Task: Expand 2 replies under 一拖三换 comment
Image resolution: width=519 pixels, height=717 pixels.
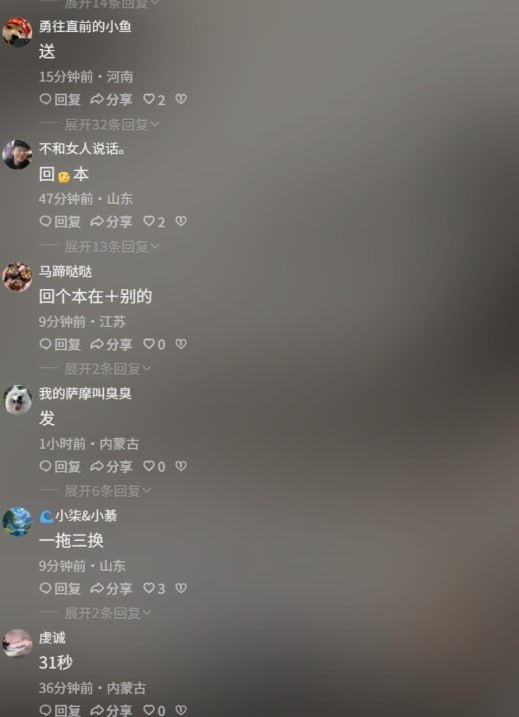Action: click(107, 613)
